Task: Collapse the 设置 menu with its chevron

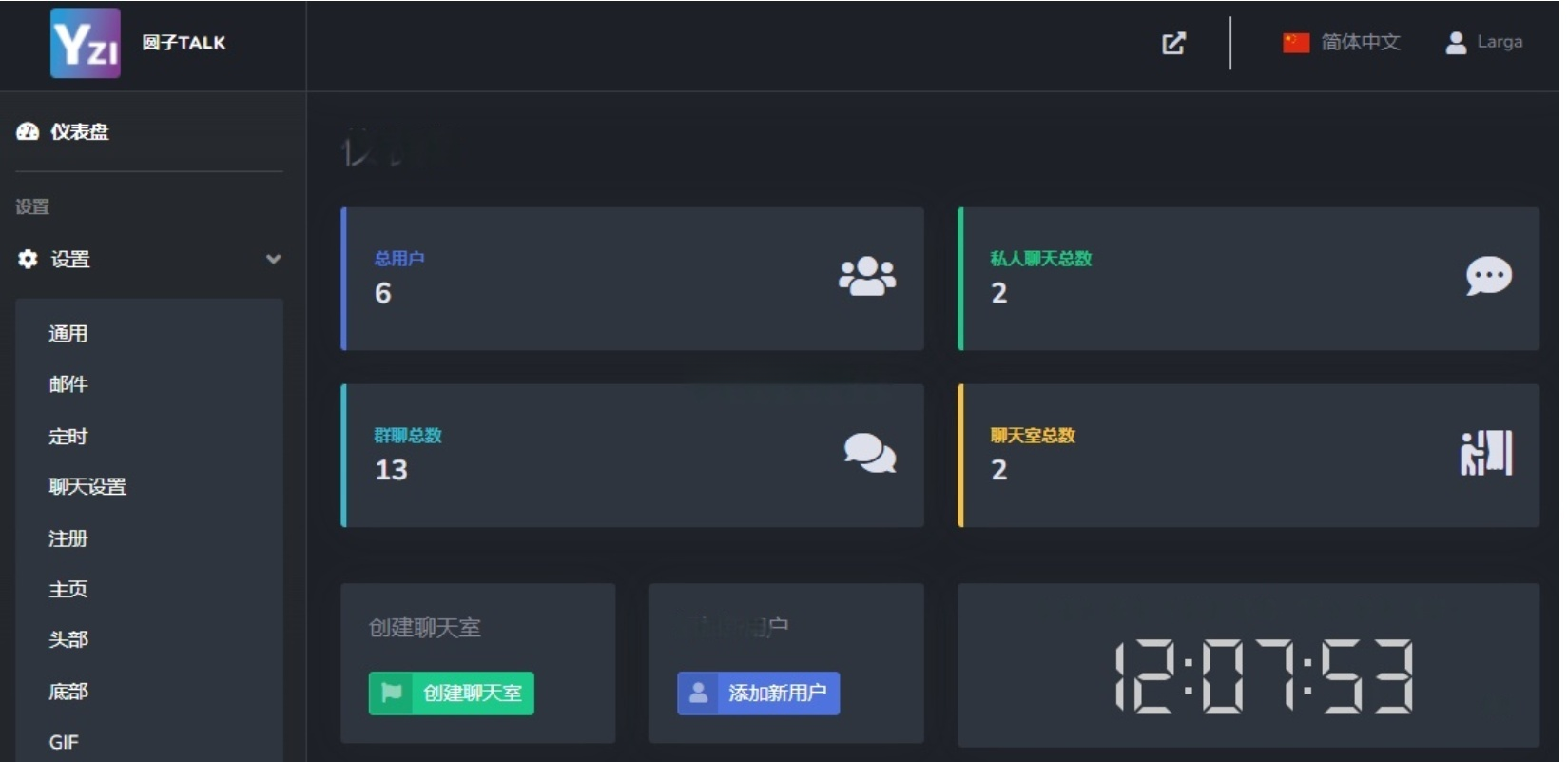Action: point(273,259)
